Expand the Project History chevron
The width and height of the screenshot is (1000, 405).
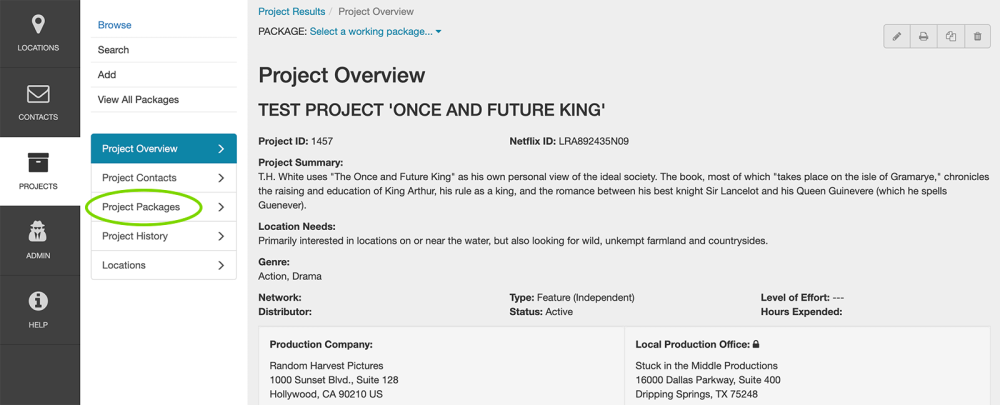221,236
